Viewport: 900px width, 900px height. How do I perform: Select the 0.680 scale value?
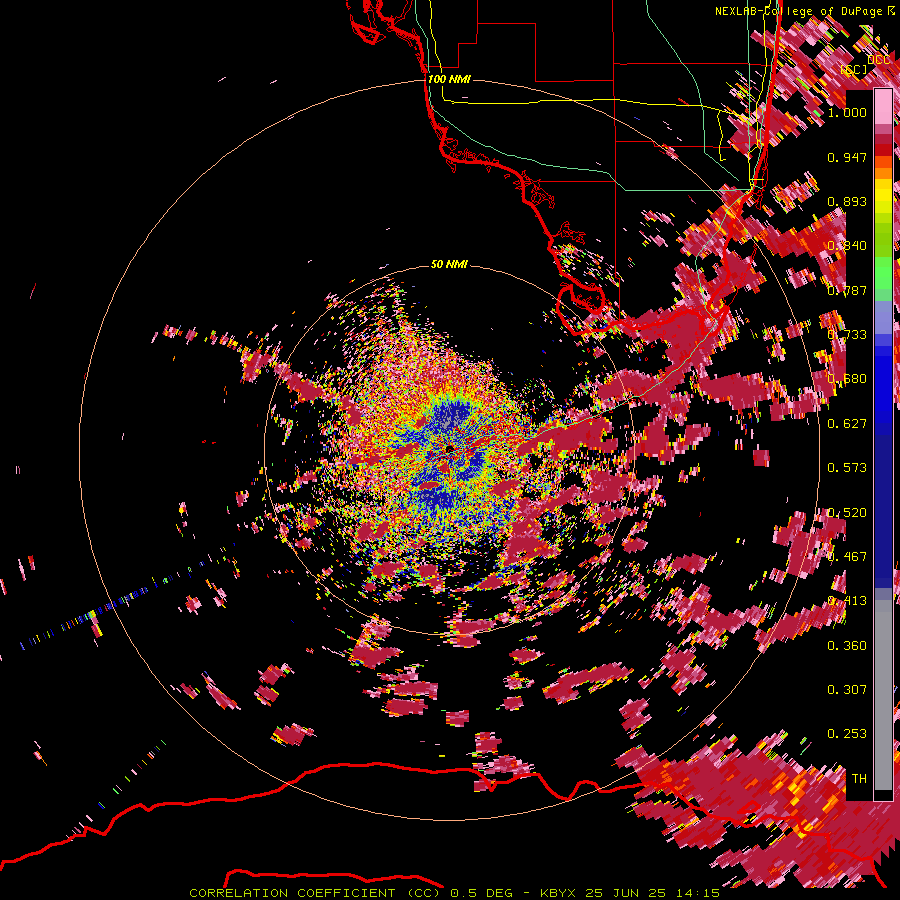point(847,379)
